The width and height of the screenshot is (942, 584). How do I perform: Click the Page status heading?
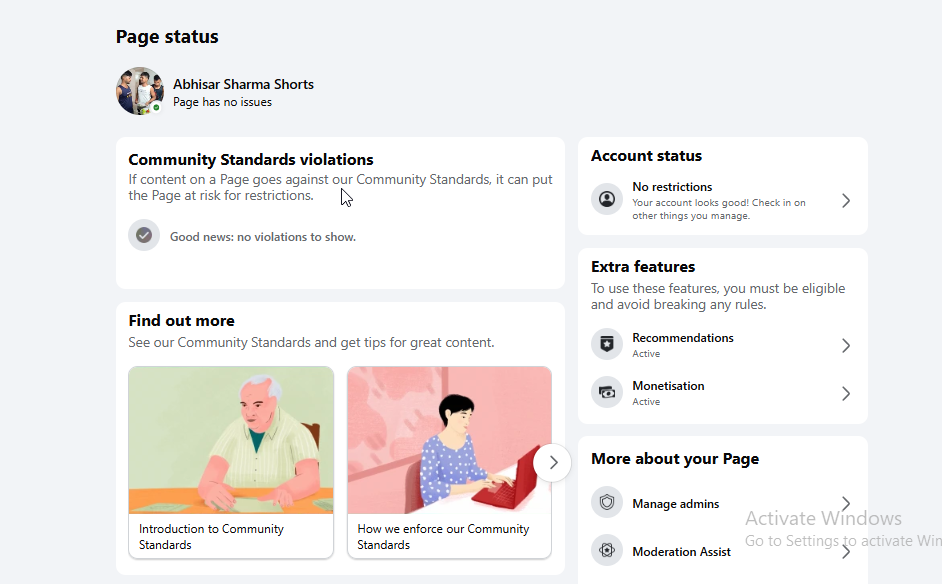pos(167,37)
